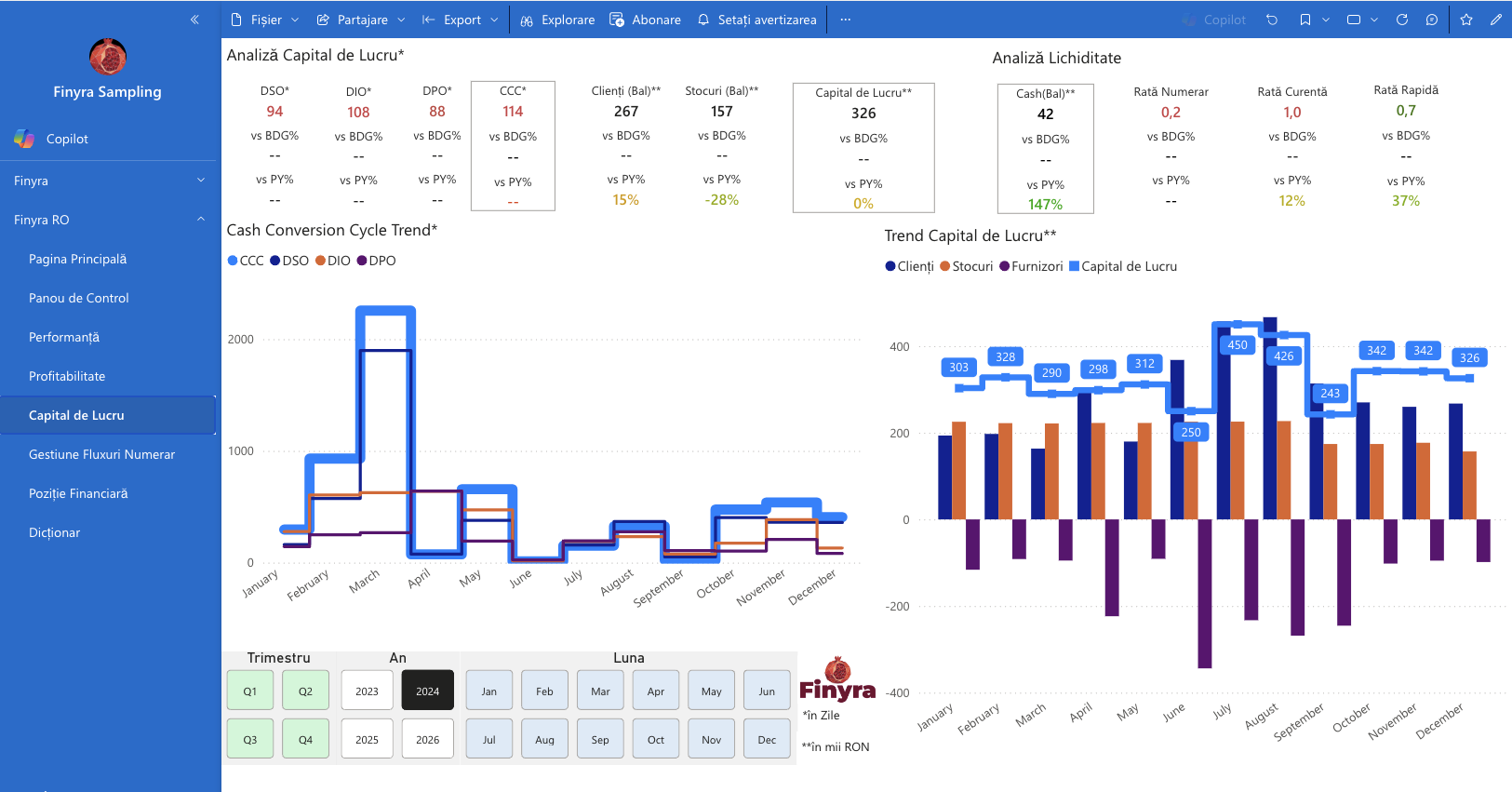This screenshot has width=1512, height=792.
Task: Click the CCC legend color marker
Action: click(233, 261)
